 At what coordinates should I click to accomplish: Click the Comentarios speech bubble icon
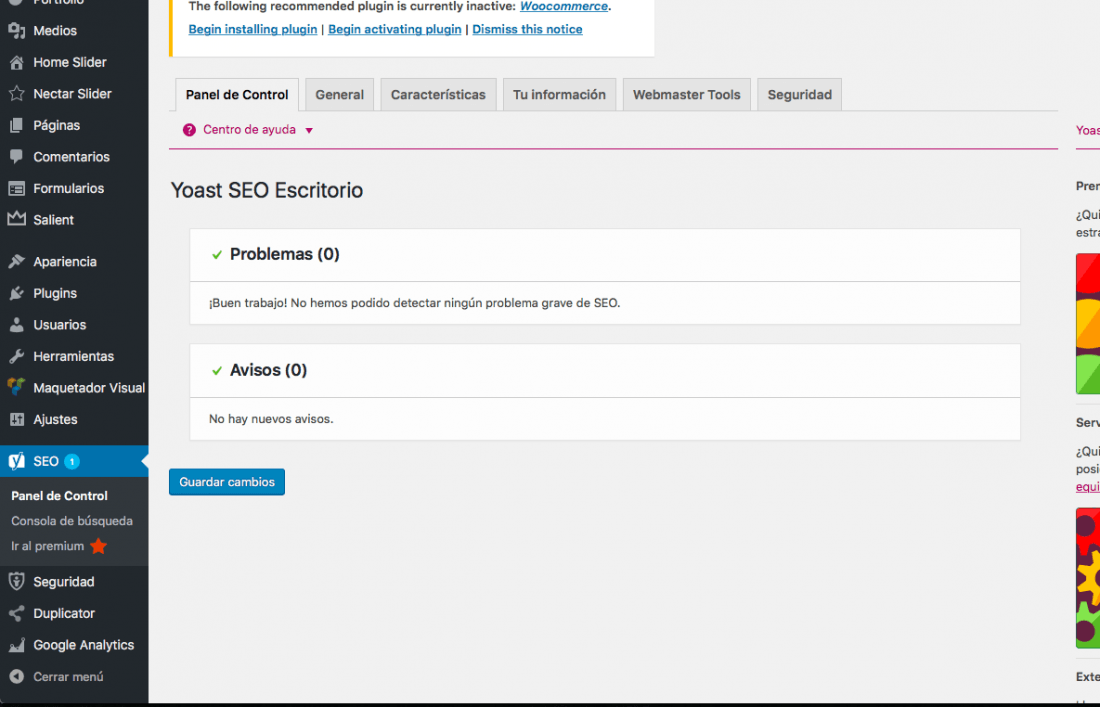pyautogui.click(x=17, y=157)
